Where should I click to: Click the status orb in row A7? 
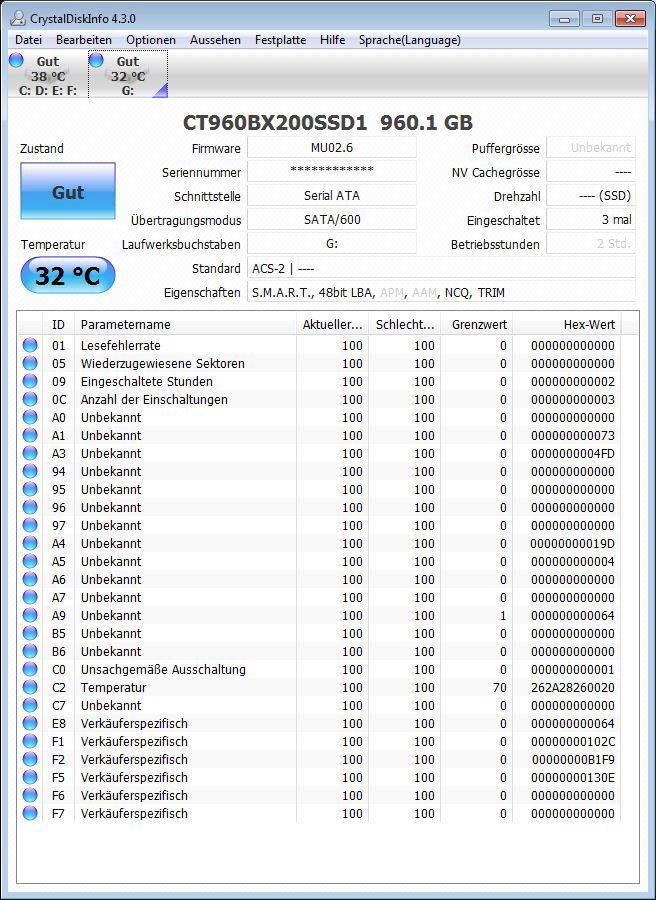point(30,597)
